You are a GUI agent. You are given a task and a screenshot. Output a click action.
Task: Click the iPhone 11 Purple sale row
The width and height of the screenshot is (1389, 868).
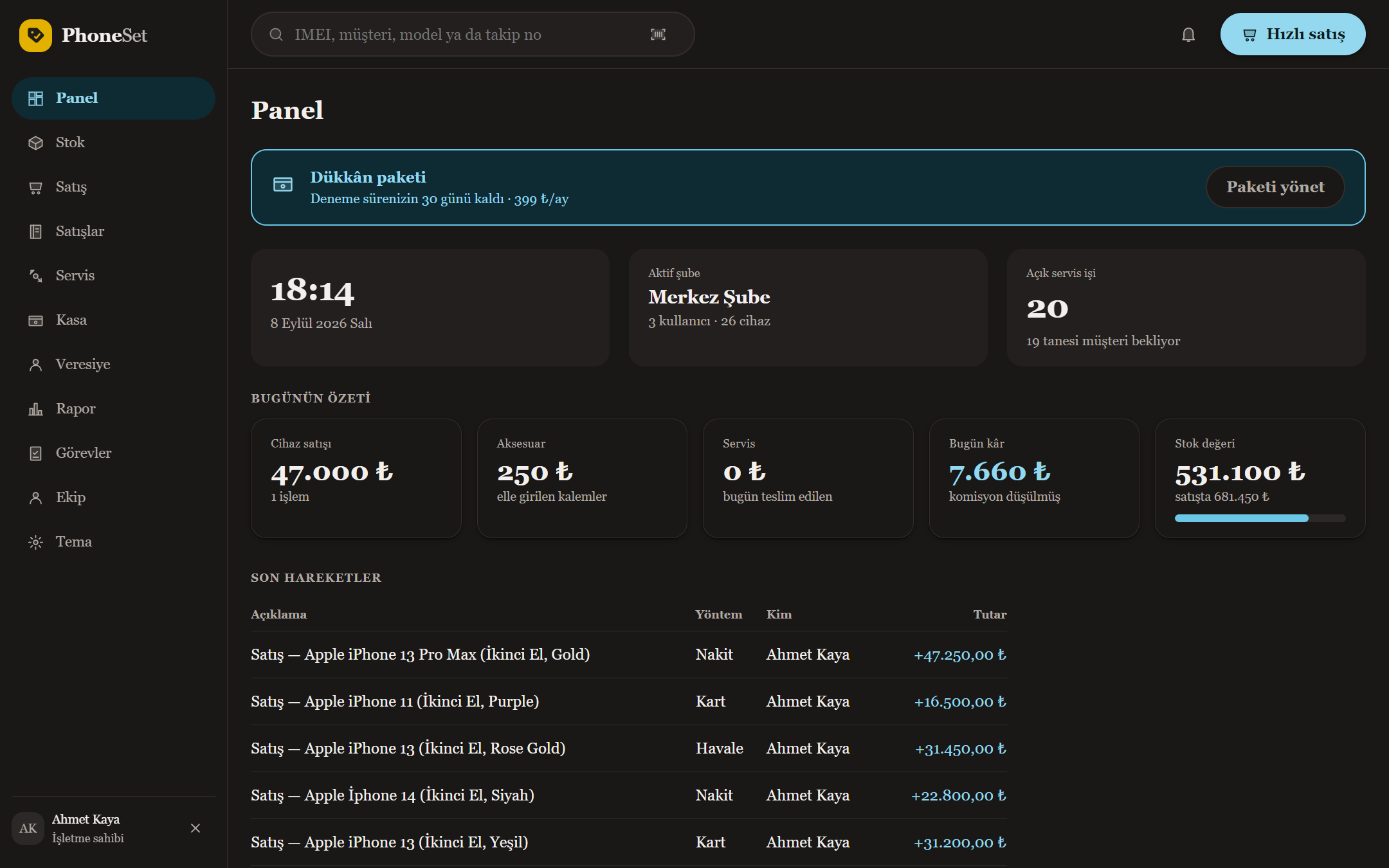[x=628, y=701]
